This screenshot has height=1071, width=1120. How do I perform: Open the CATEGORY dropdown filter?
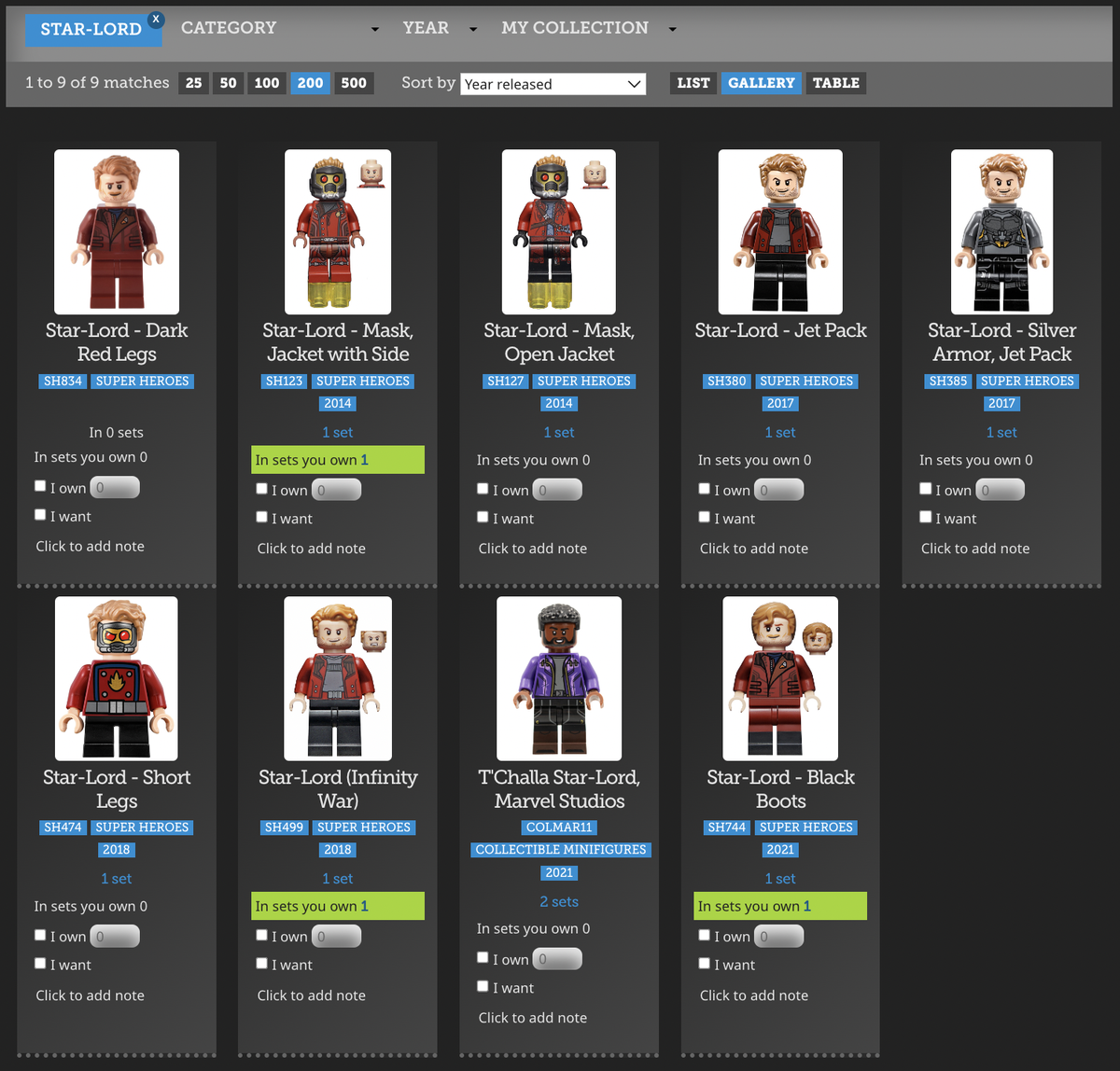point(280,28)
